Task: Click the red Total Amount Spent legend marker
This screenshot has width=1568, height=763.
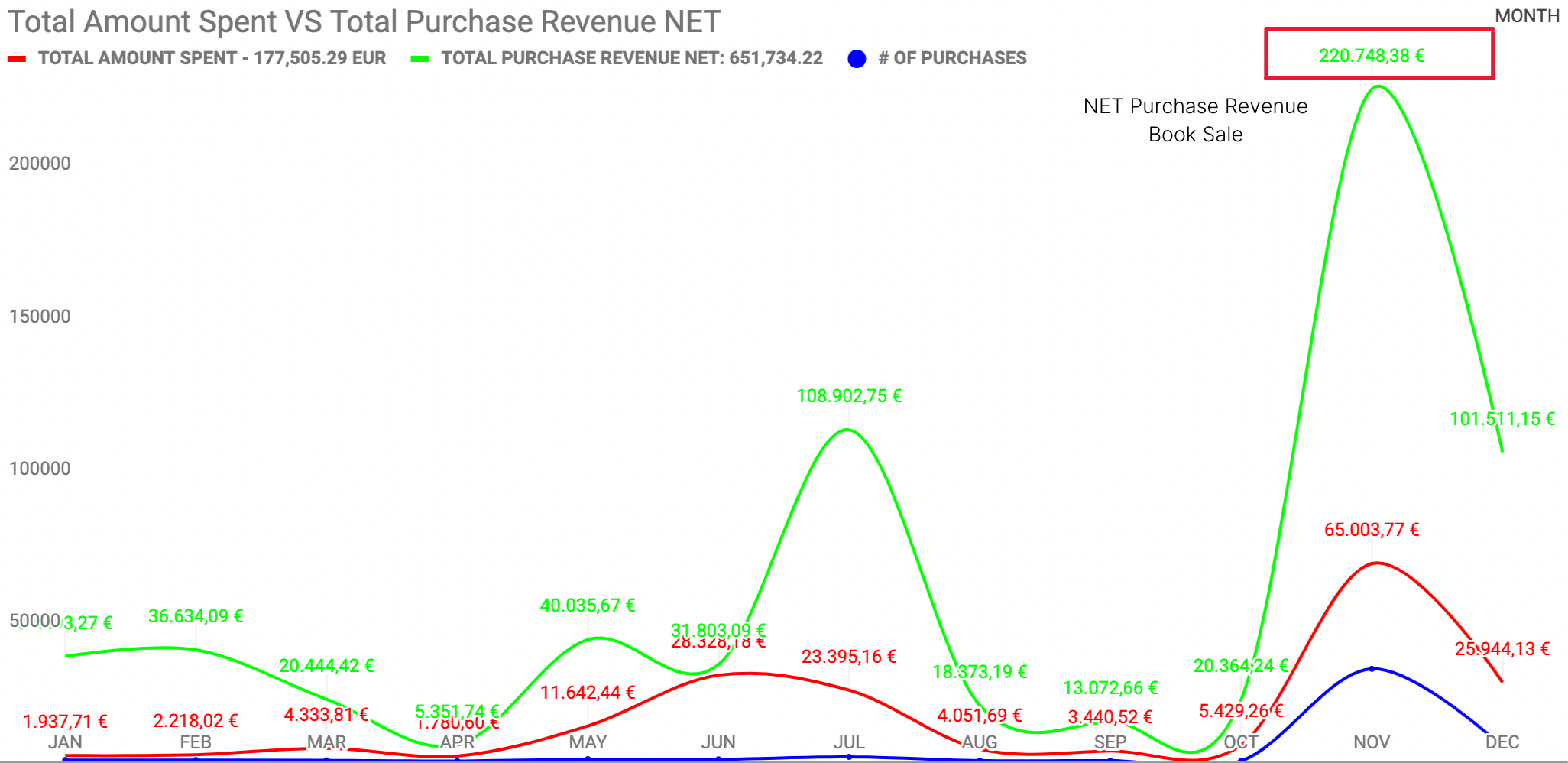Action: point(17,59)
